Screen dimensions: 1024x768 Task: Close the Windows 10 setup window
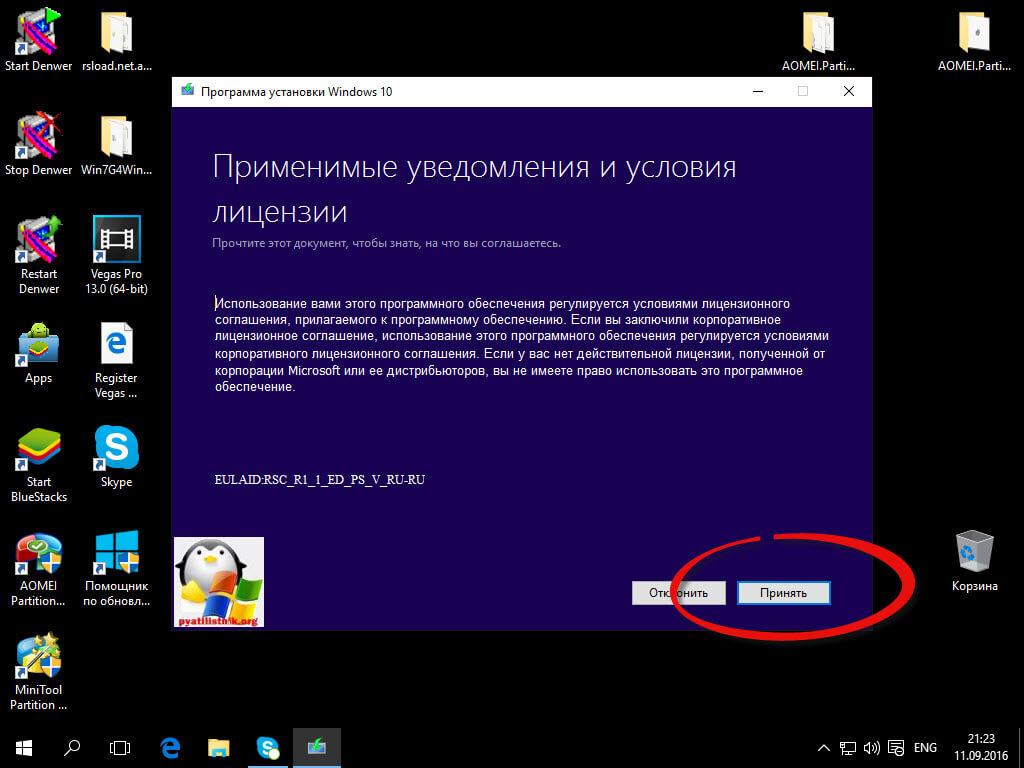[848, 91]
